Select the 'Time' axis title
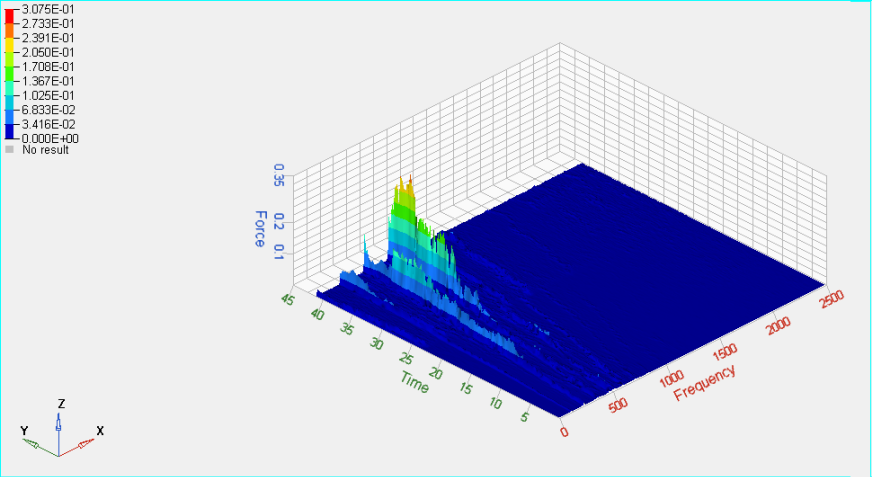 (x=415, y=380)
